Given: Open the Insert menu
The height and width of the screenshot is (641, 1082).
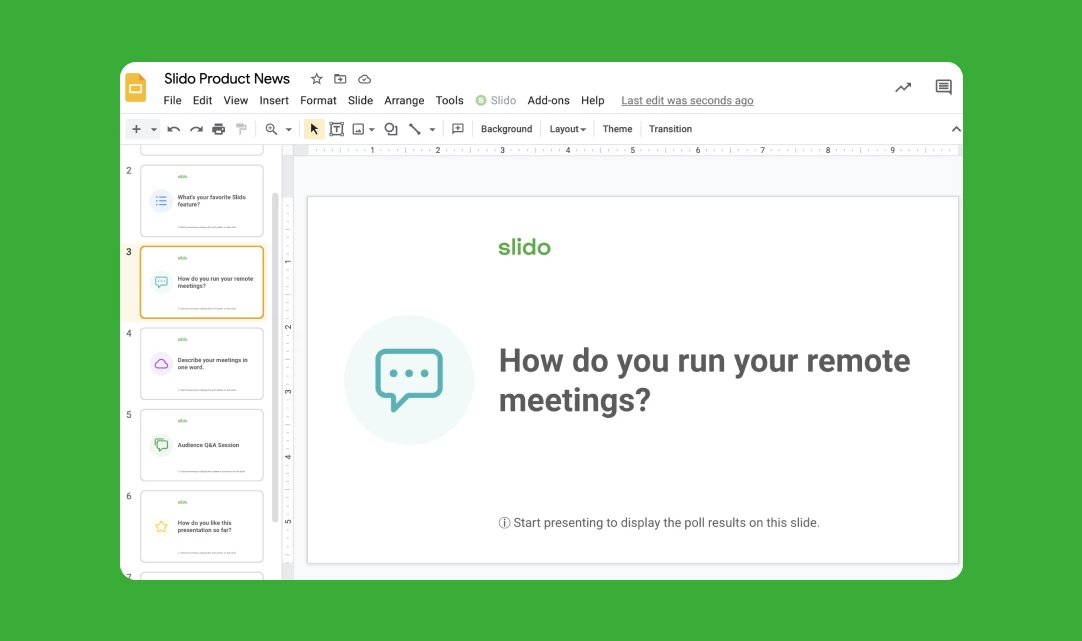Looking at the screenshot, I should [274, 100].
